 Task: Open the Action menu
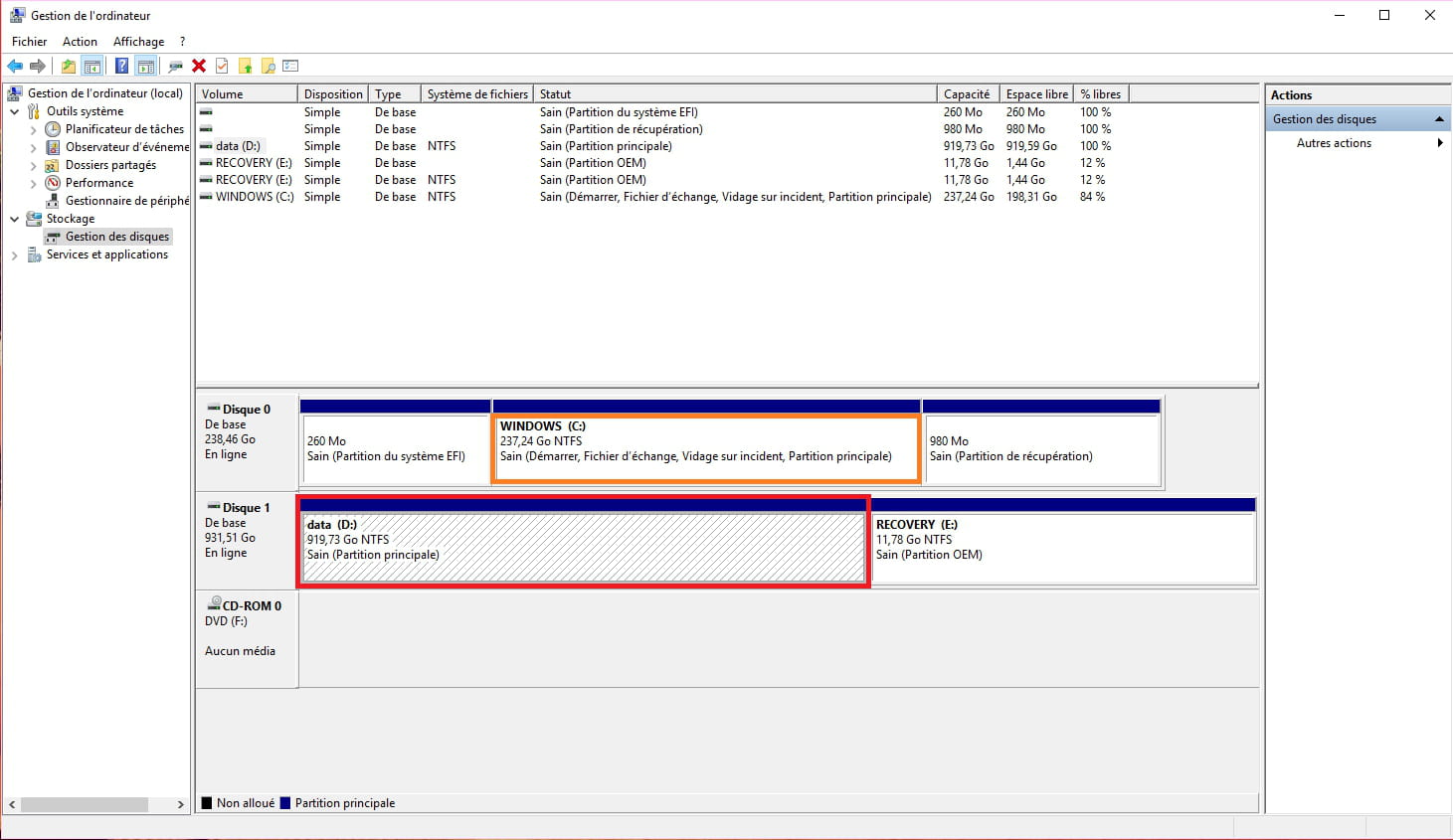pos(80,42)
